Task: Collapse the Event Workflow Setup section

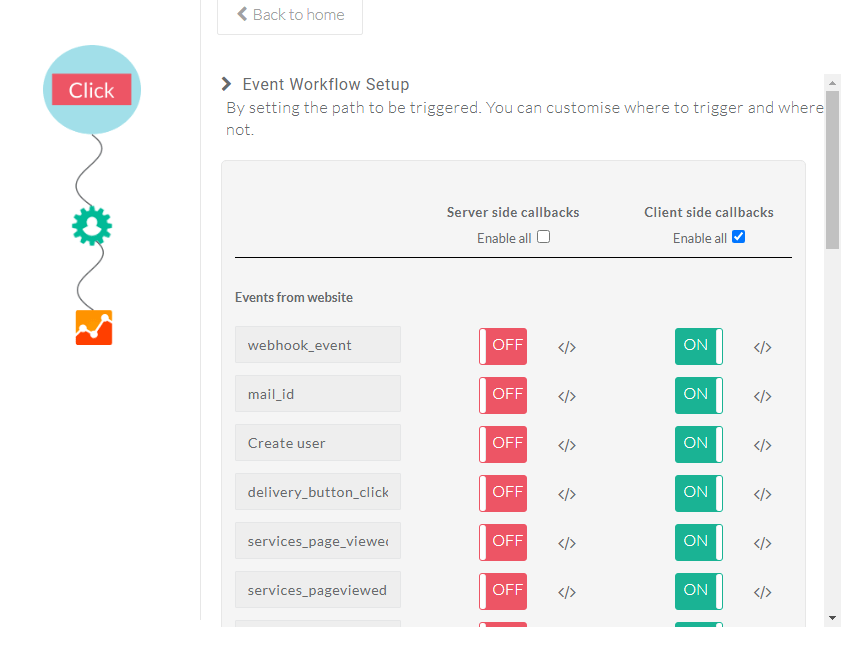Action: click(x=226, y=84)
